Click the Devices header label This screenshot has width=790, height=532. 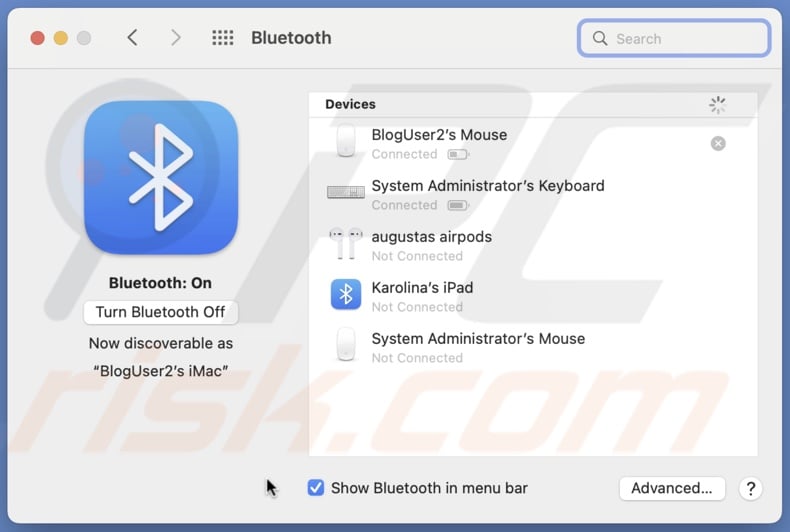[x=351, y=104]
